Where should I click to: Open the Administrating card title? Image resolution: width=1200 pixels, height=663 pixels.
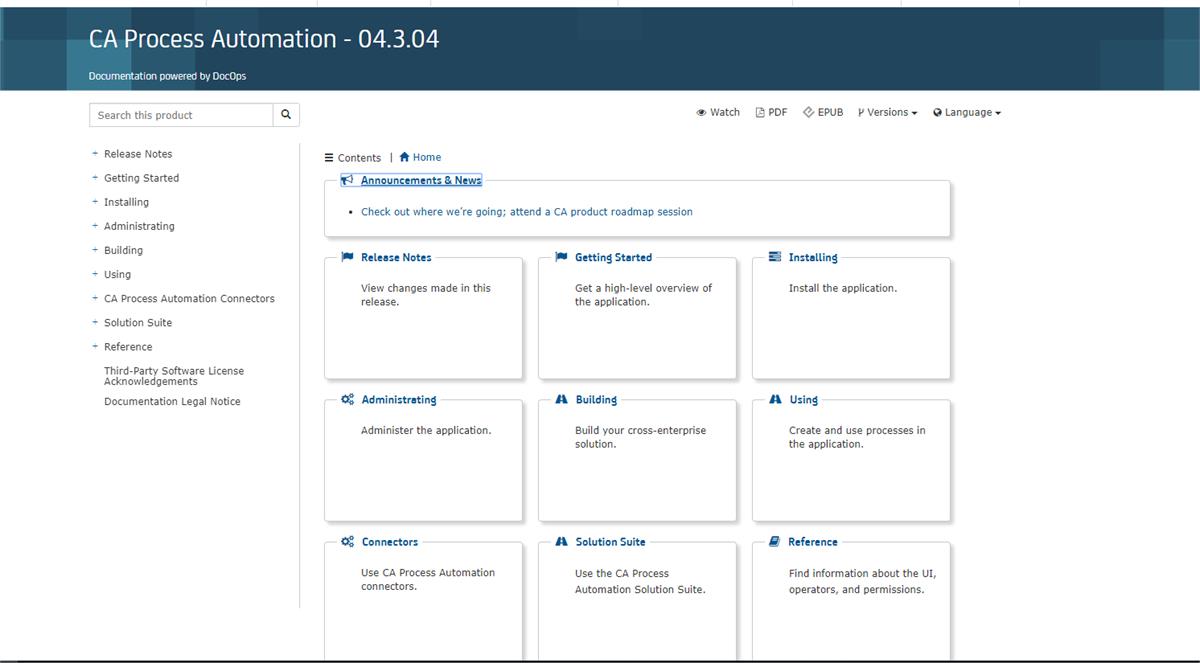[x=399, y=400]
